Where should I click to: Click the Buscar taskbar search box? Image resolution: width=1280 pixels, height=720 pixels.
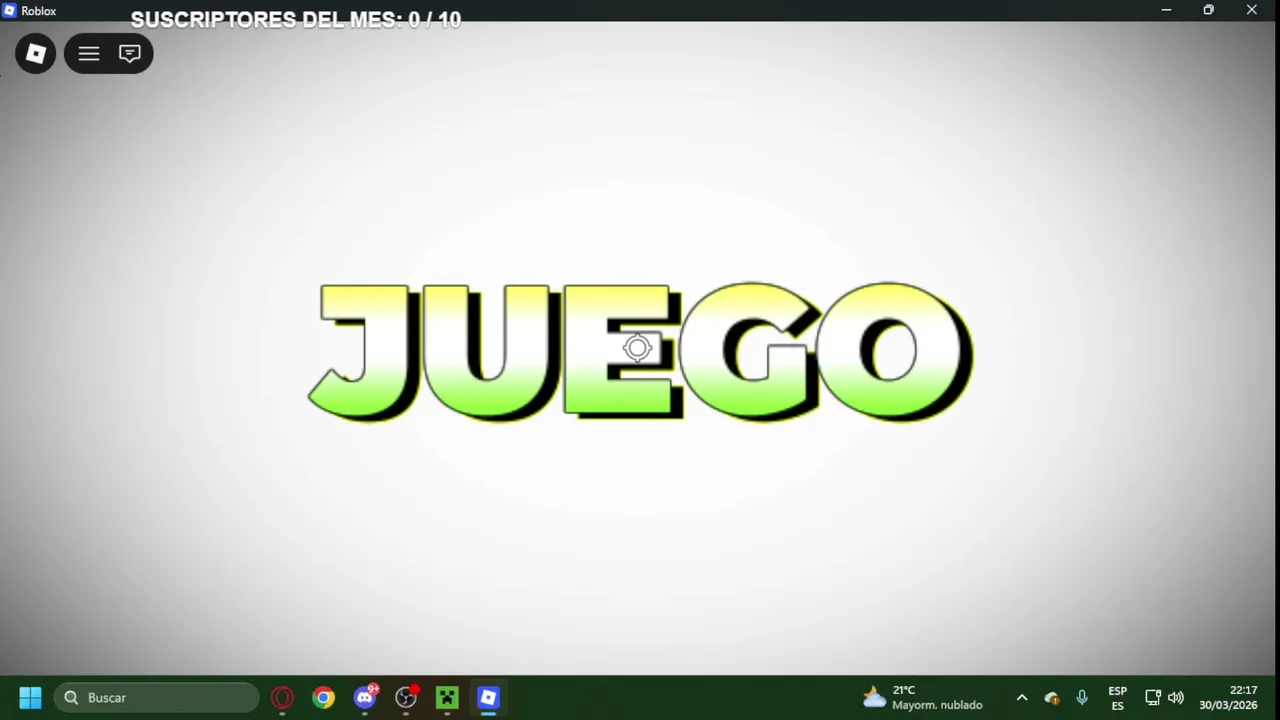[157, 698]
